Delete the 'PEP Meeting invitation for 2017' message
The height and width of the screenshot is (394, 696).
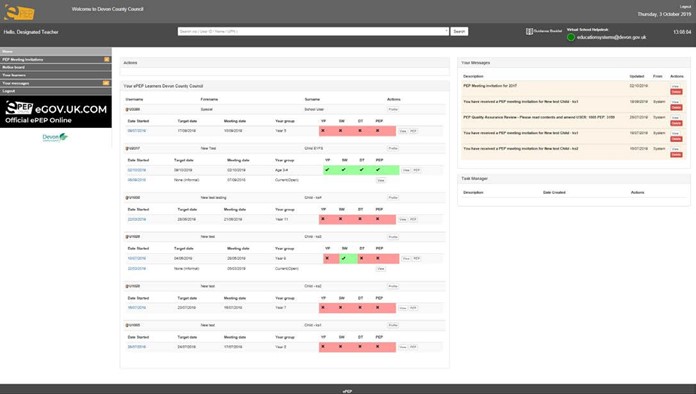(x=676, y=92)
